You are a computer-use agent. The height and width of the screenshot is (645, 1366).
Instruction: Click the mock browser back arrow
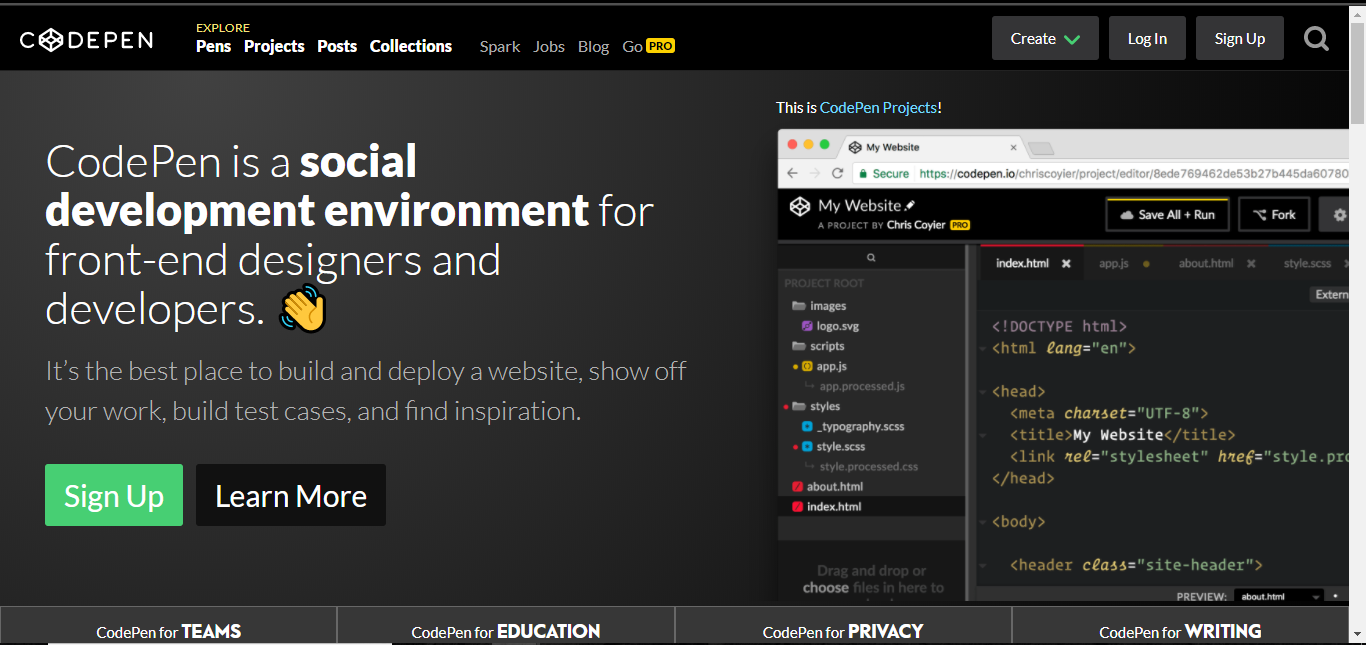click(792, 173)
